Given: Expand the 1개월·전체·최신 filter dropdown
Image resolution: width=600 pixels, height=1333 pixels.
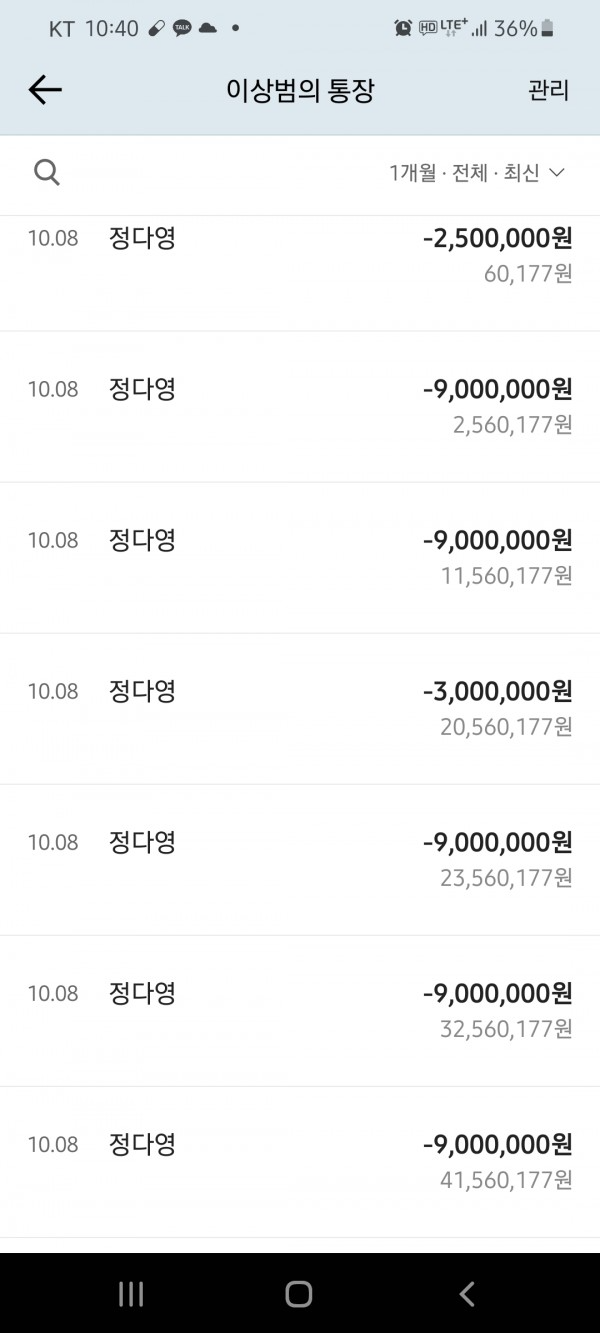Looking at the screenshot, I should tap(477, 173).
